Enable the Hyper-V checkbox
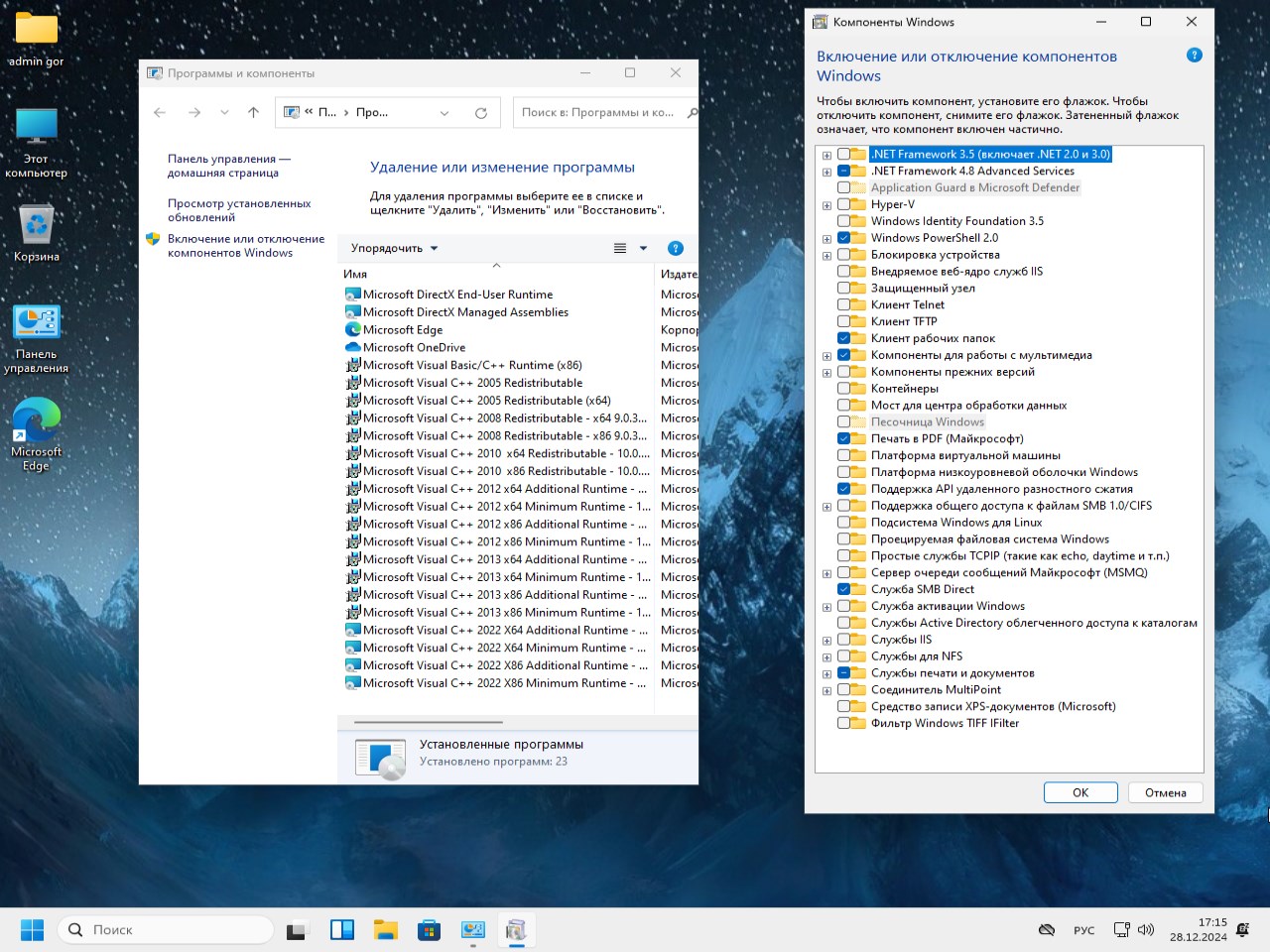Screen dimensions: 1270x952 [x=843, y=205]
